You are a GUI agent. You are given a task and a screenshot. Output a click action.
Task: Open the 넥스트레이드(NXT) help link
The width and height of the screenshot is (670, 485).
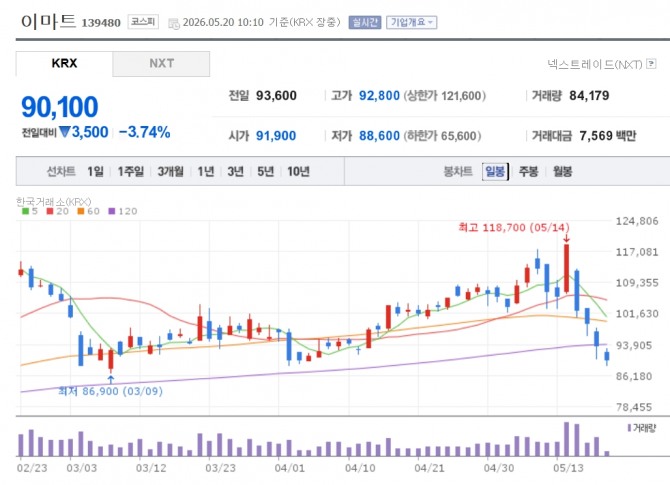595,64
